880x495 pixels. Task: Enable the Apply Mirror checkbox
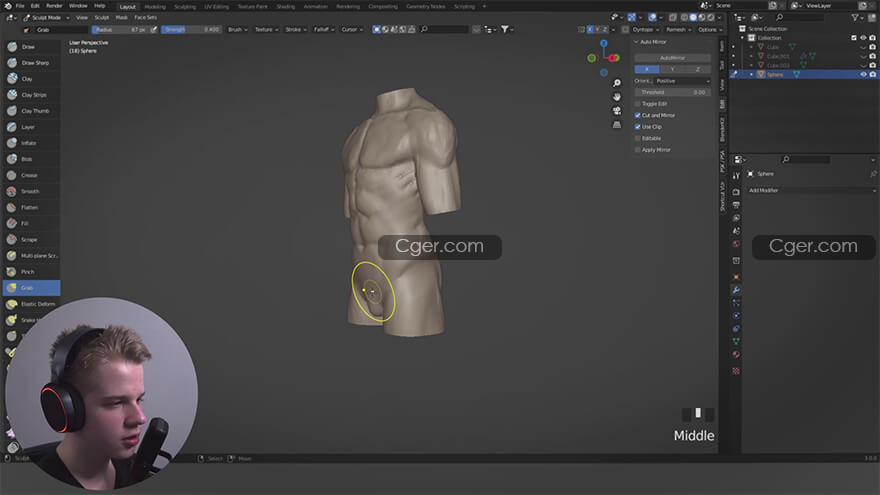(x=638, y=150)
